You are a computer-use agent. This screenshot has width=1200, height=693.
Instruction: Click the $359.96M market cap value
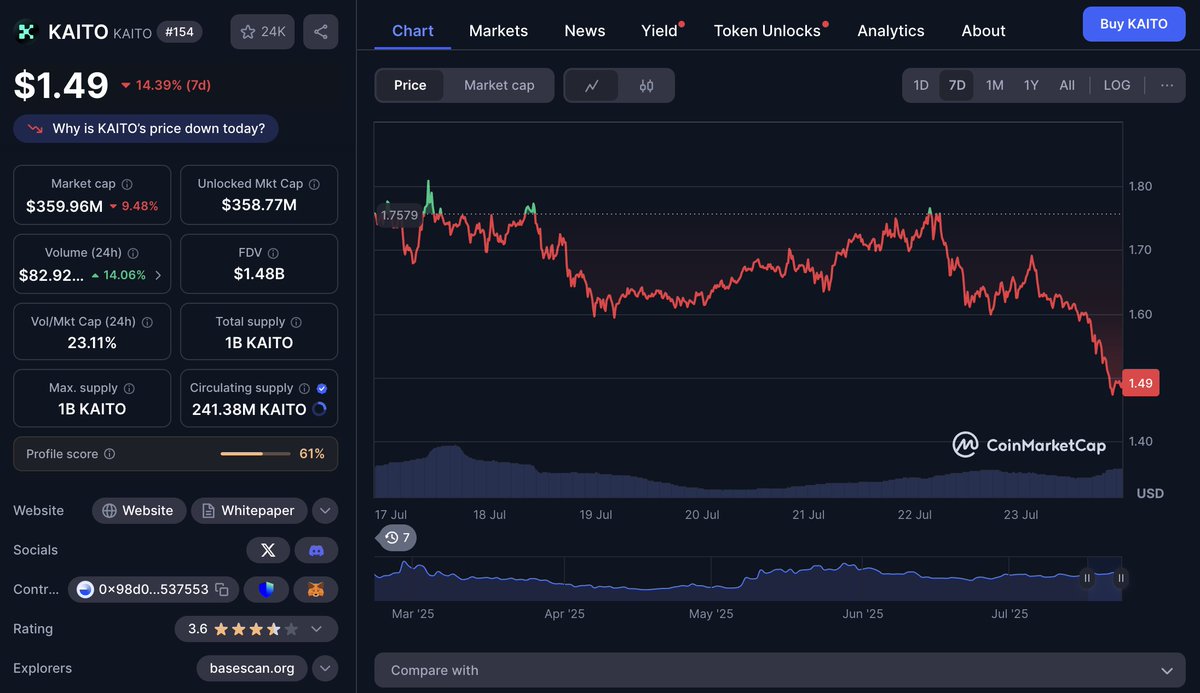tap(65, 206)
